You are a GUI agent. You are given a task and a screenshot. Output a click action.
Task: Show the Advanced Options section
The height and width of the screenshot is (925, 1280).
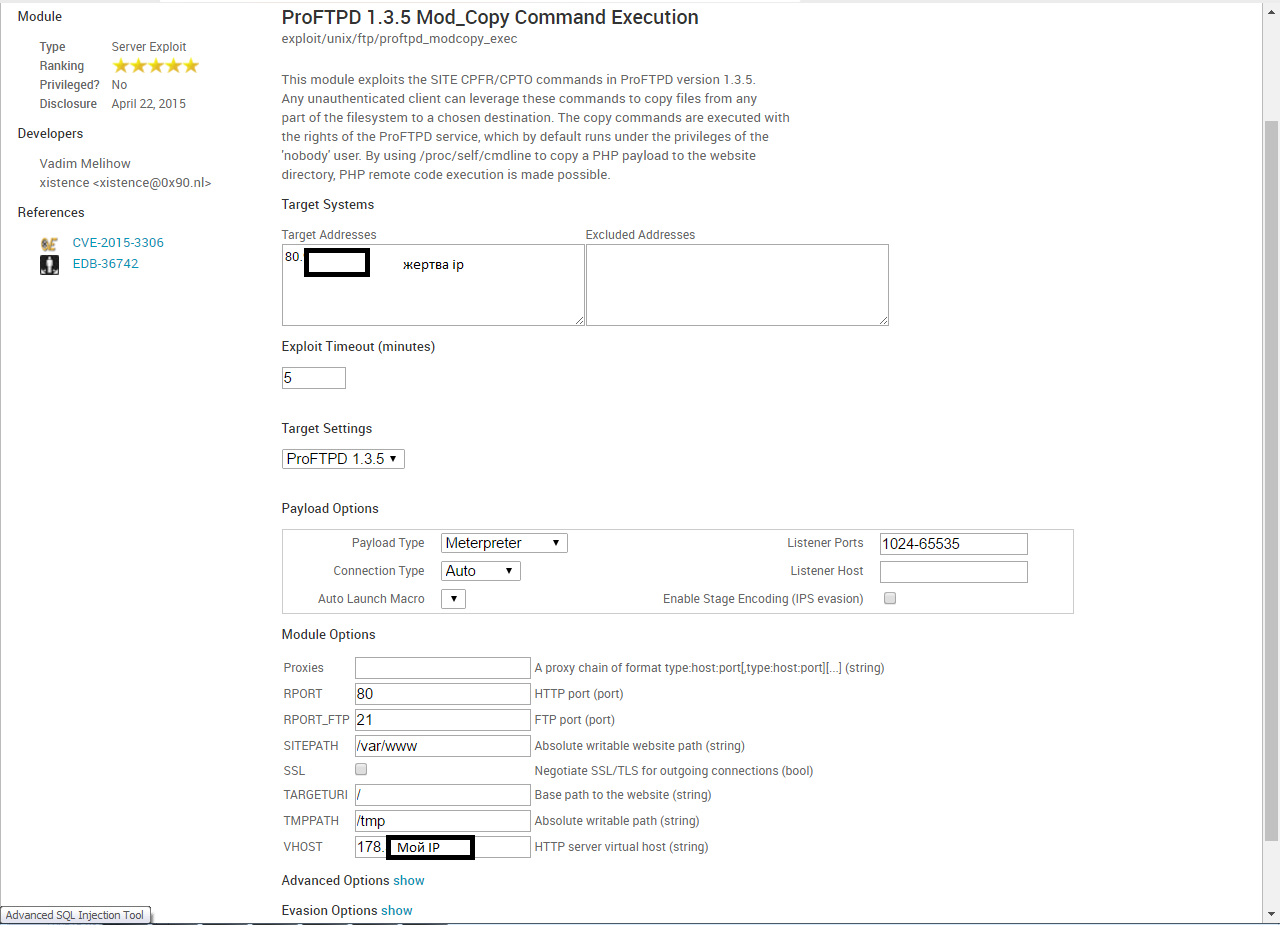click(x=408, y=881)
